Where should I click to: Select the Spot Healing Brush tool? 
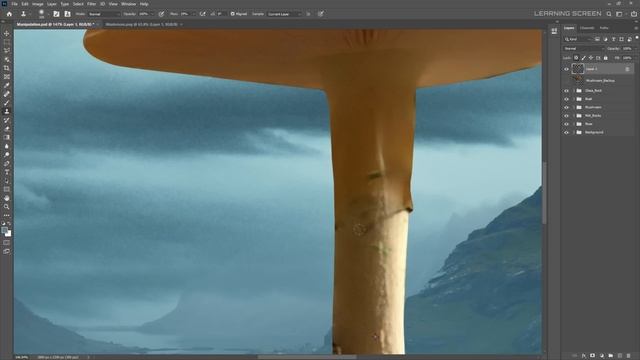[x=7, y=94]
